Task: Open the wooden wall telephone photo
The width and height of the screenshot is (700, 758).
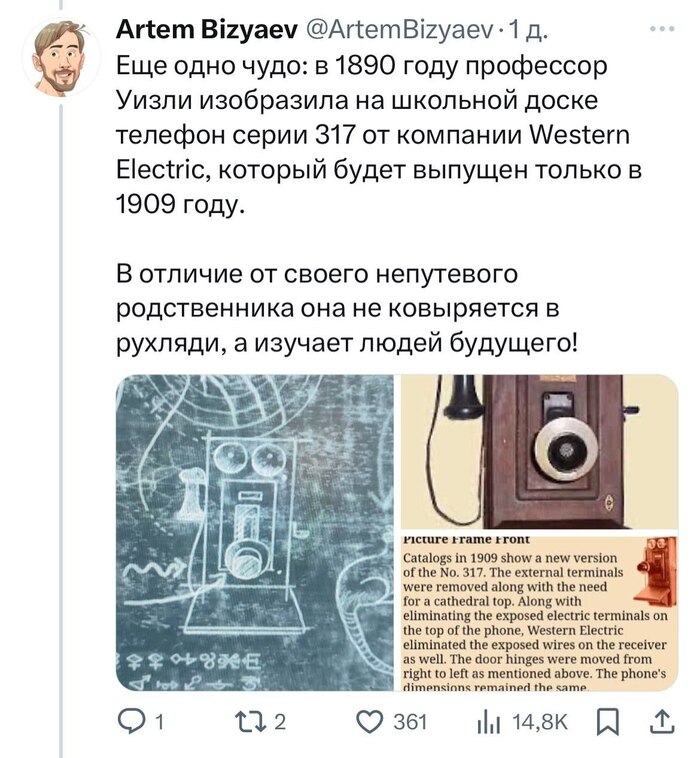Action: point(540,452)
